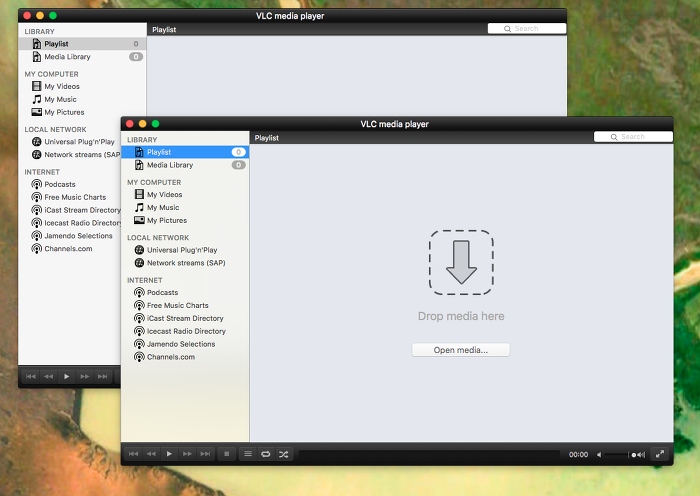The height and width of the screenshot is (496, 700).
Task: Click Playlist item count badge in front window
Action: (x=238, y=152)
